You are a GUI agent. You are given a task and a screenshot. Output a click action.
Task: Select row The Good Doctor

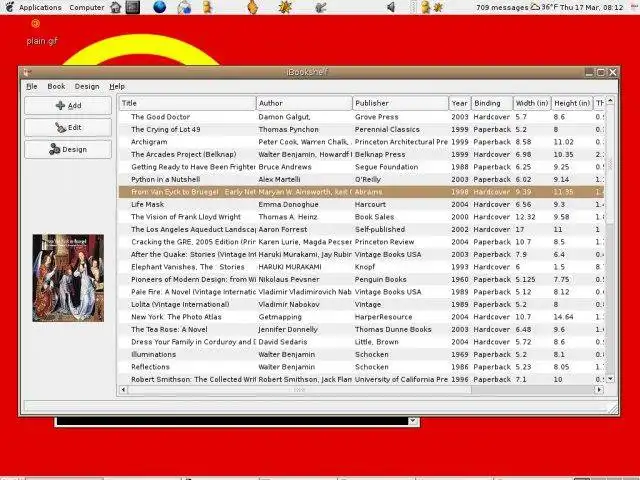tap(361, 117)
